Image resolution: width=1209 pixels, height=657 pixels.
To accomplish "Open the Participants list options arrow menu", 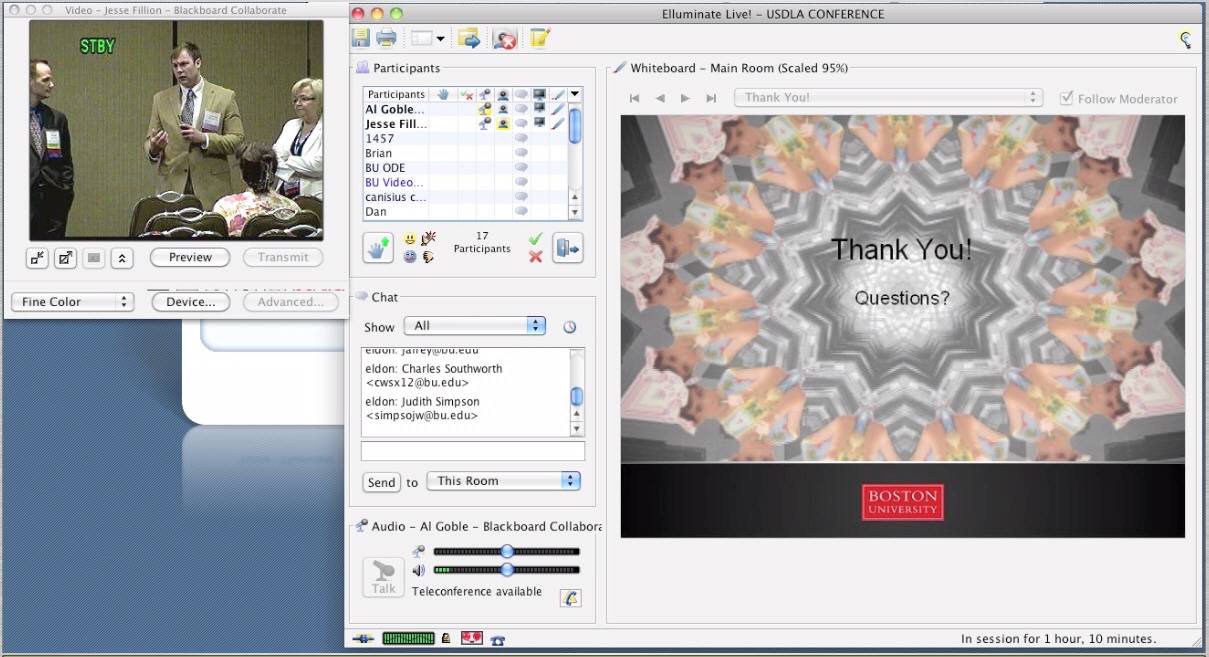I will 575,94.
